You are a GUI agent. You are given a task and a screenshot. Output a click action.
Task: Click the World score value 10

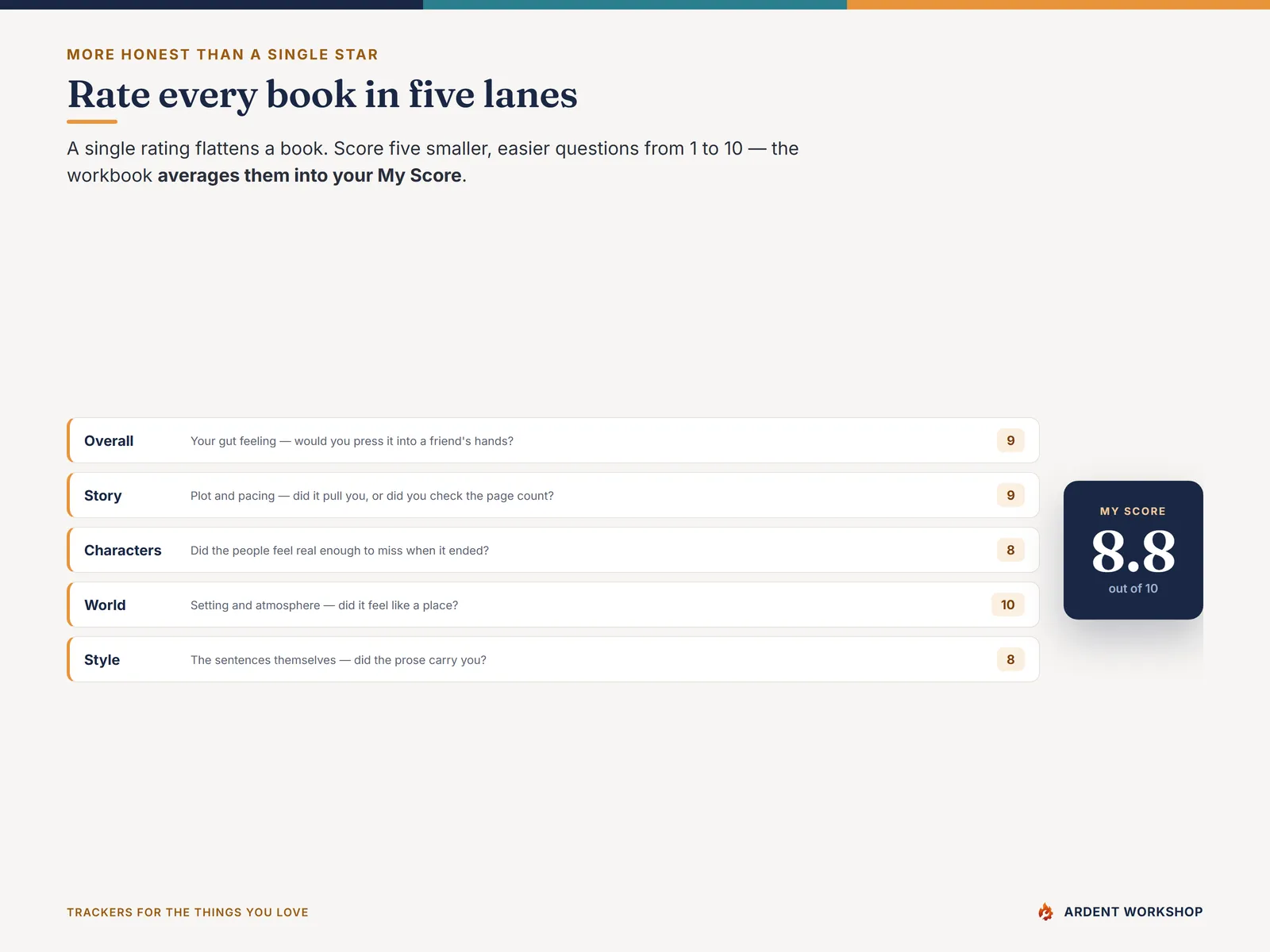tap(1008, 605)
